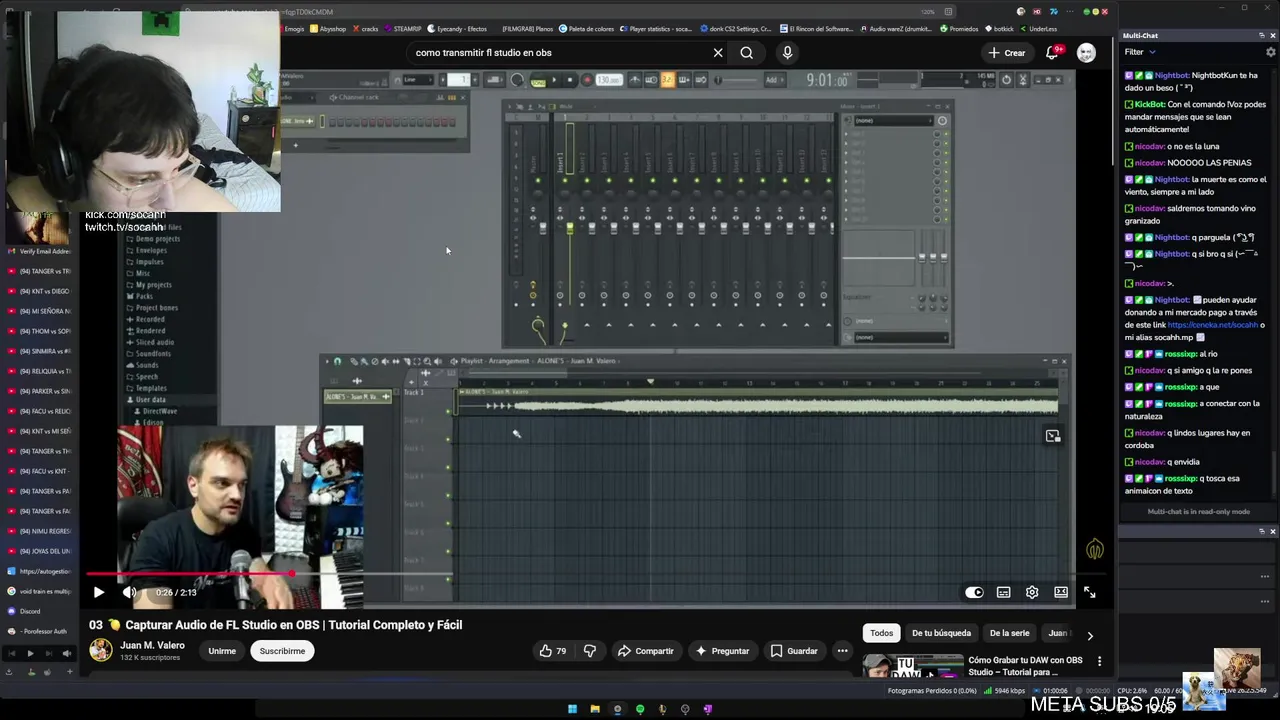Click the 'Verify Email Address' sidebar tab
The height and width of the screenshot is (720, 1280).
pyautogui.click(x=40, y=252)
